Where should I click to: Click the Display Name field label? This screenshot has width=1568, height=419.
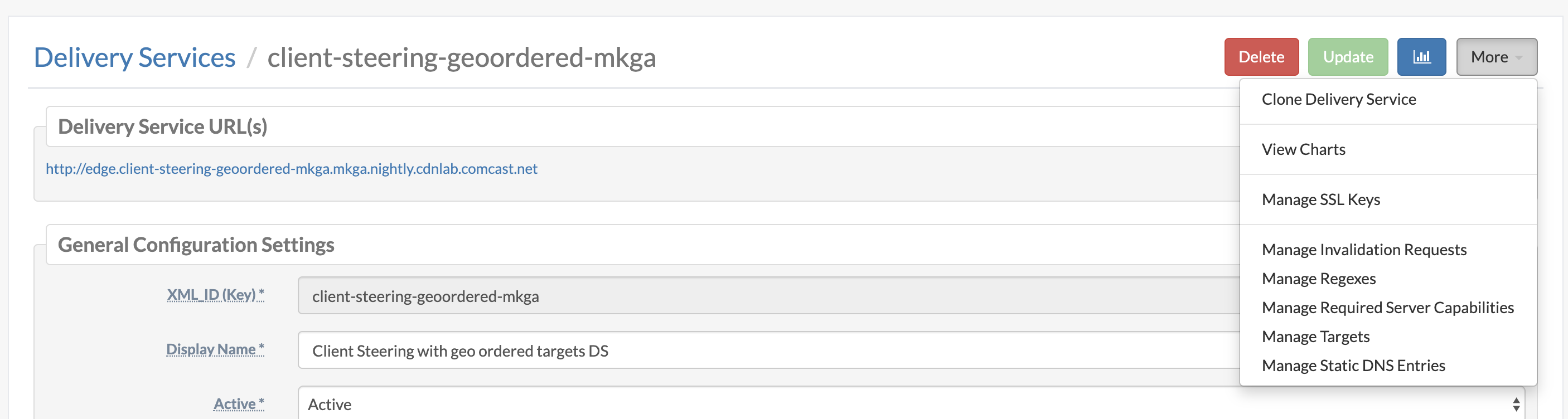pos(215,348)
